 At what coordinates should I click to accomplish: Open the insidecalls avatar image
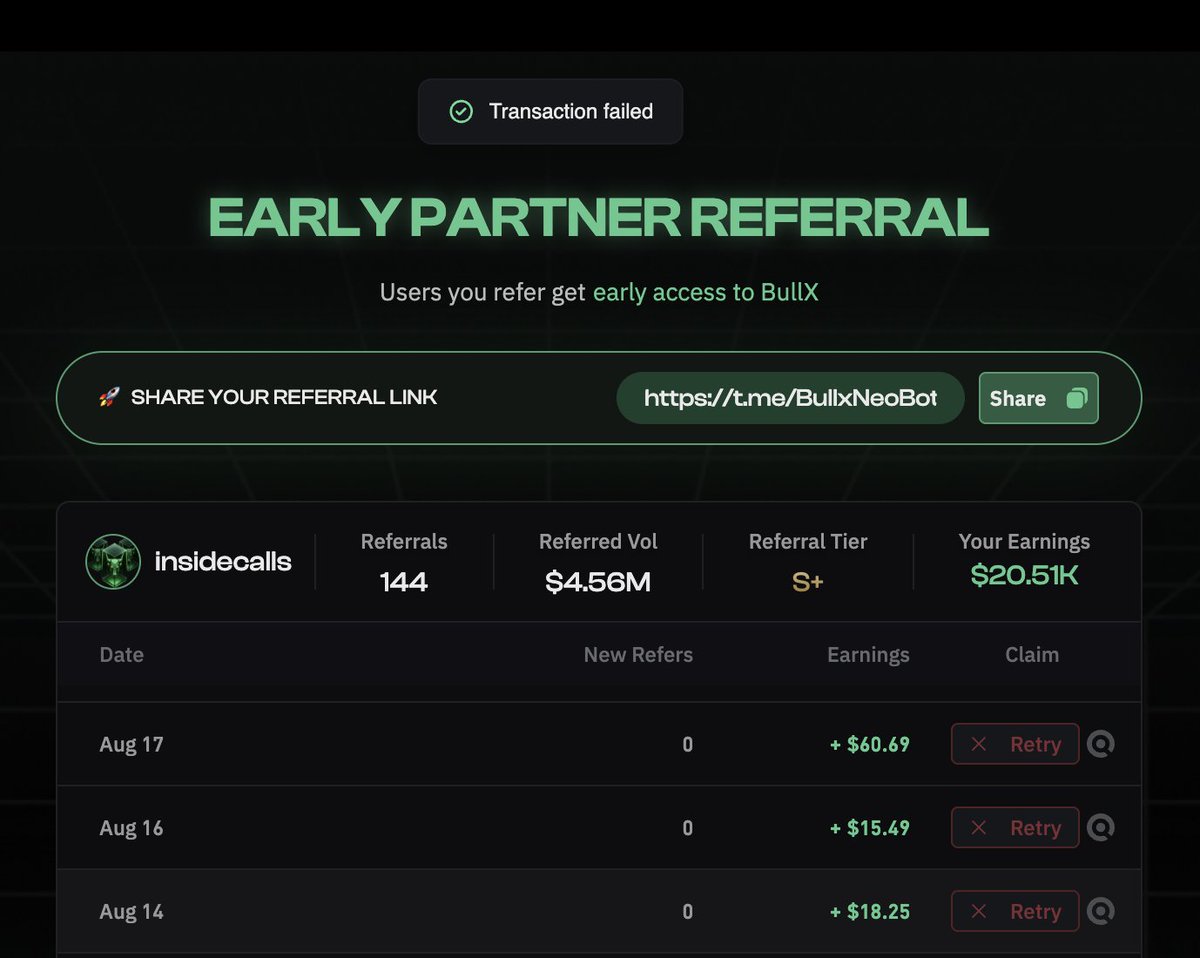pyautogui.click(x=113, y=561)
